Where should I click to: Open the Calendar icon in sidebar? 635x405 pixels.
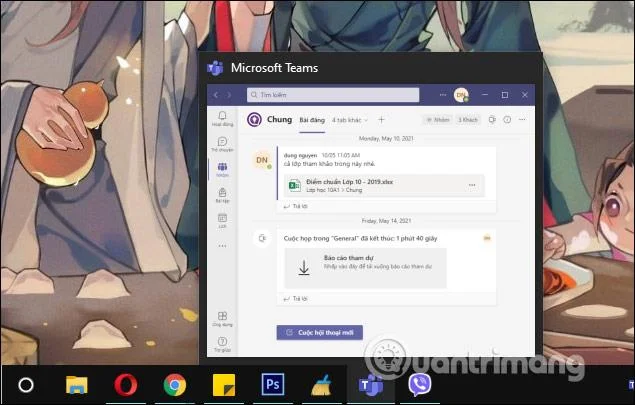222,220
